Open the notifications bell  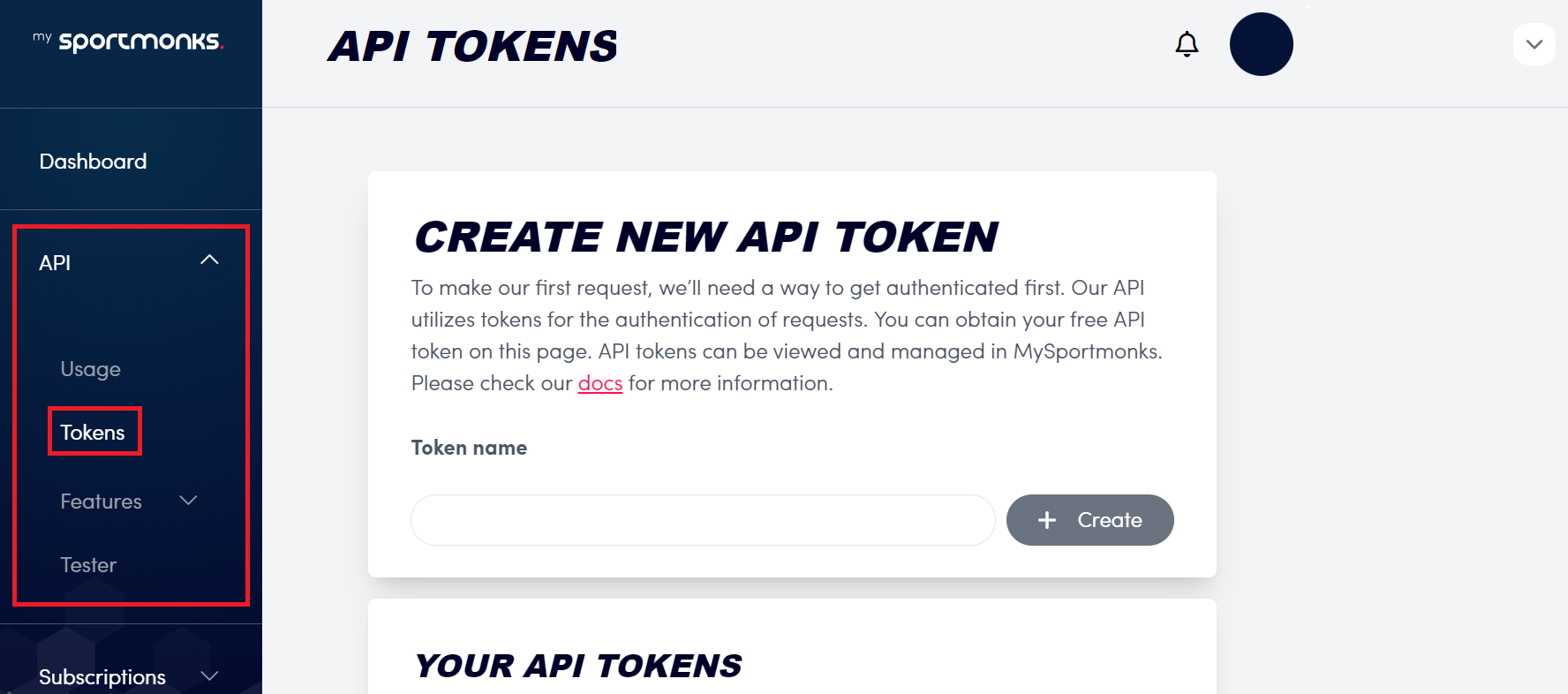(x=1187, y=44)
